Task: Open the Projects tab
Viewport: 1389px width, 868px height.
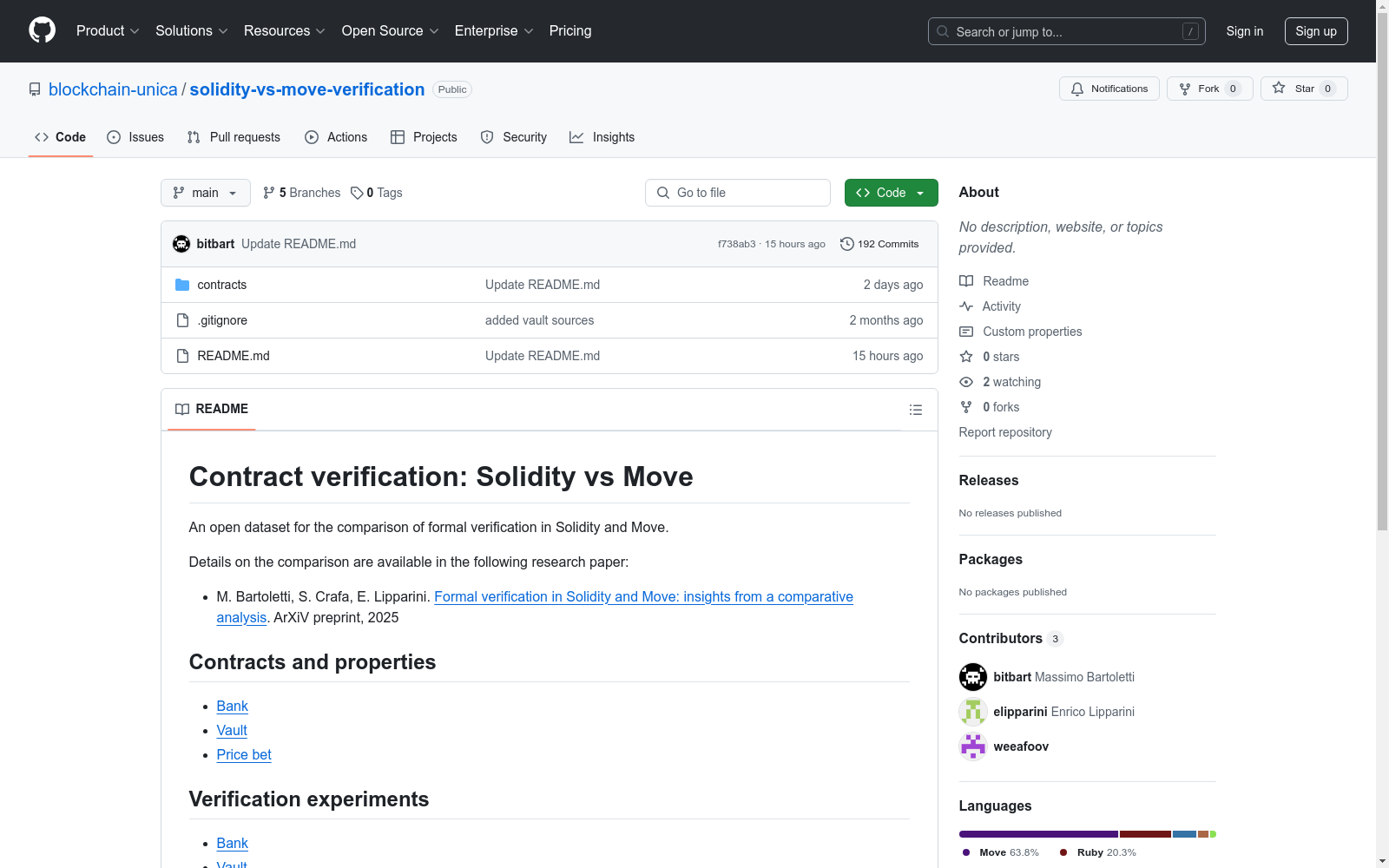Action: (424, 137)
